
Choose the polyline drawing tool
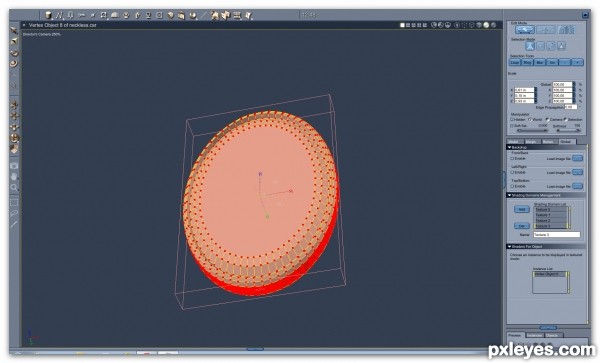tap(59, 15)
